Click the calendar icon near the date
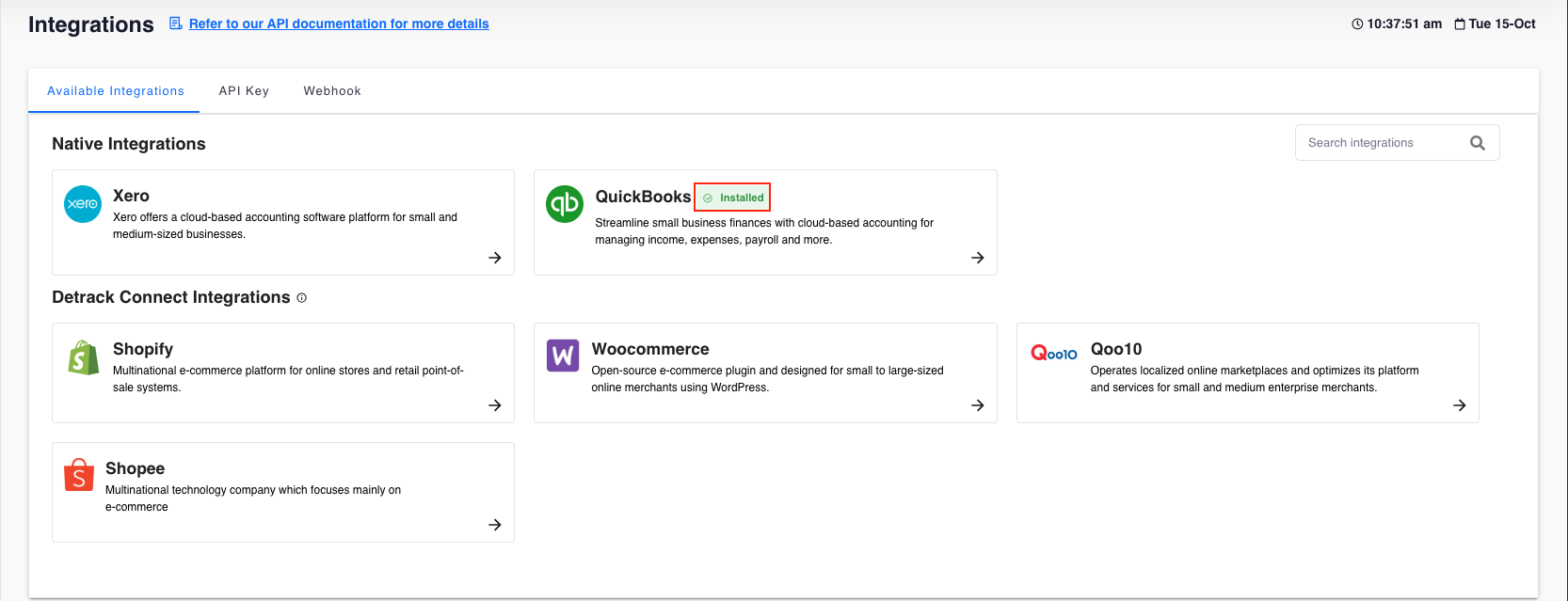Viewport: 1568px width, 601px height. [1460, 24]
